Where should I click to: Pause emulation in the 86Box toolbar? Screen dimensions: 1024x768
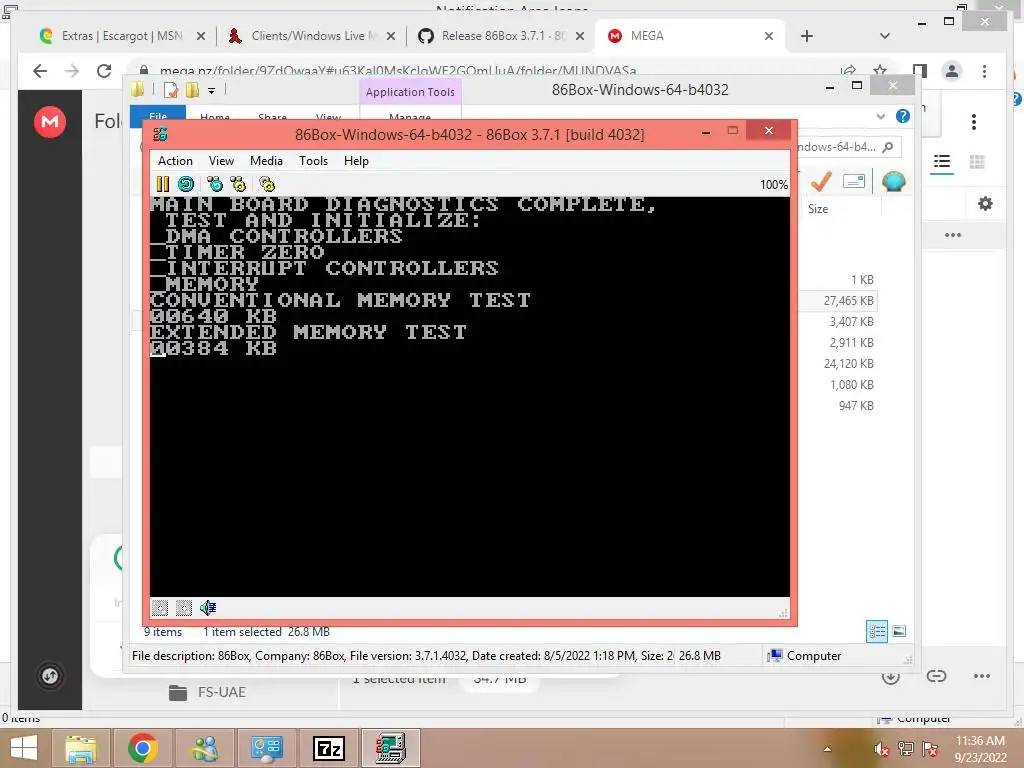point(163,184)
